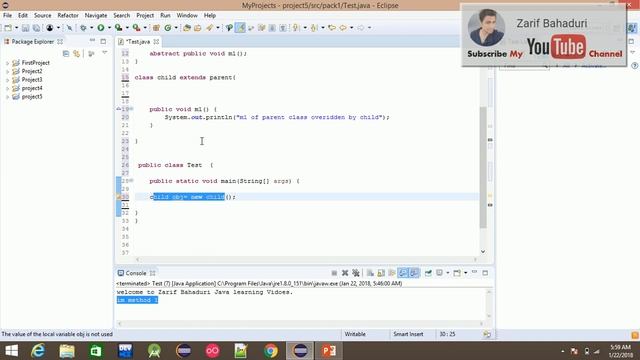This screenshot has height=360, width=640.
Task: Open the Run menu
Action: tap(165, 16)
